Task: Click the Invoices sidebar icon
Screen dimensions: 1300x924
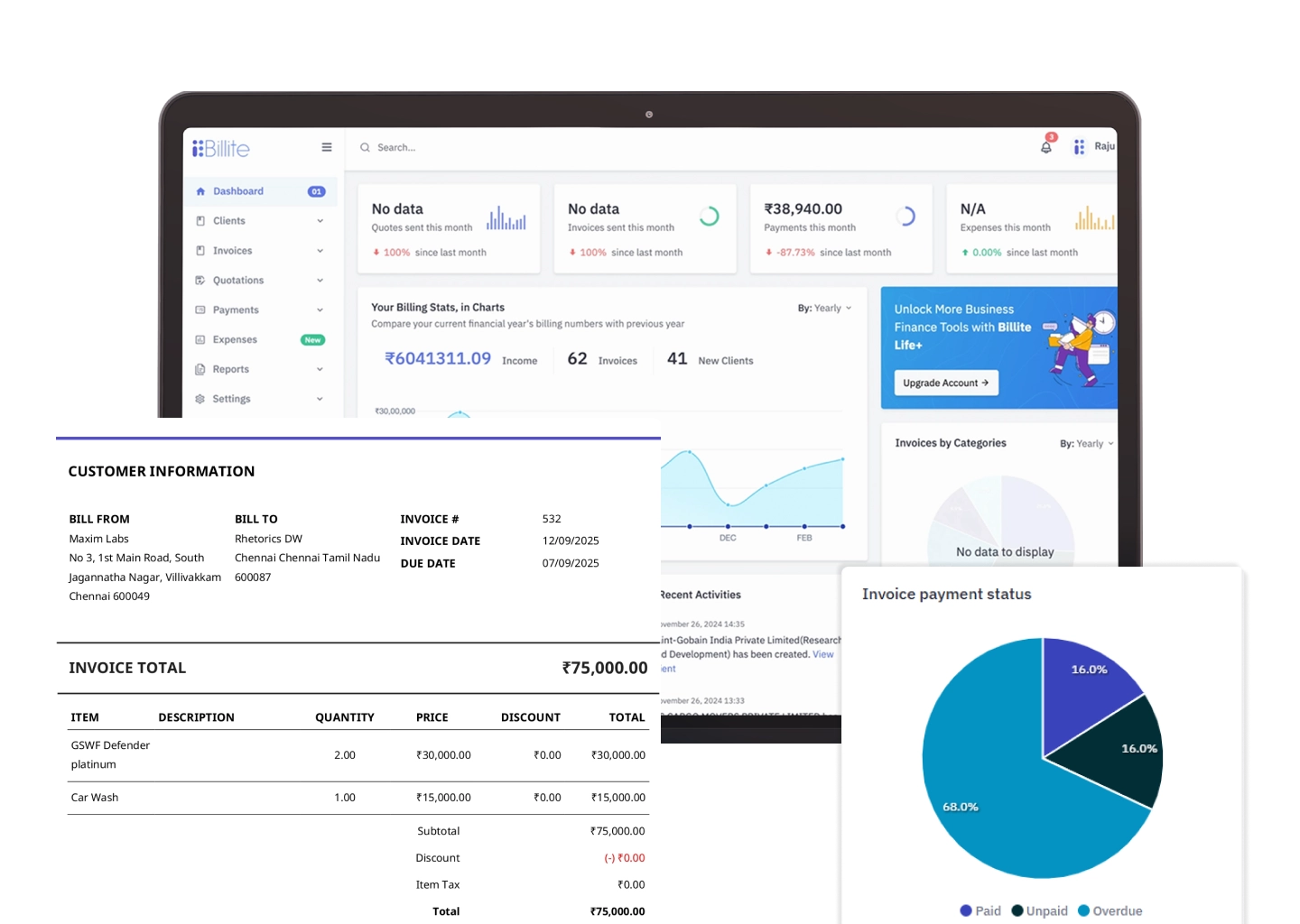Action: 200,251
